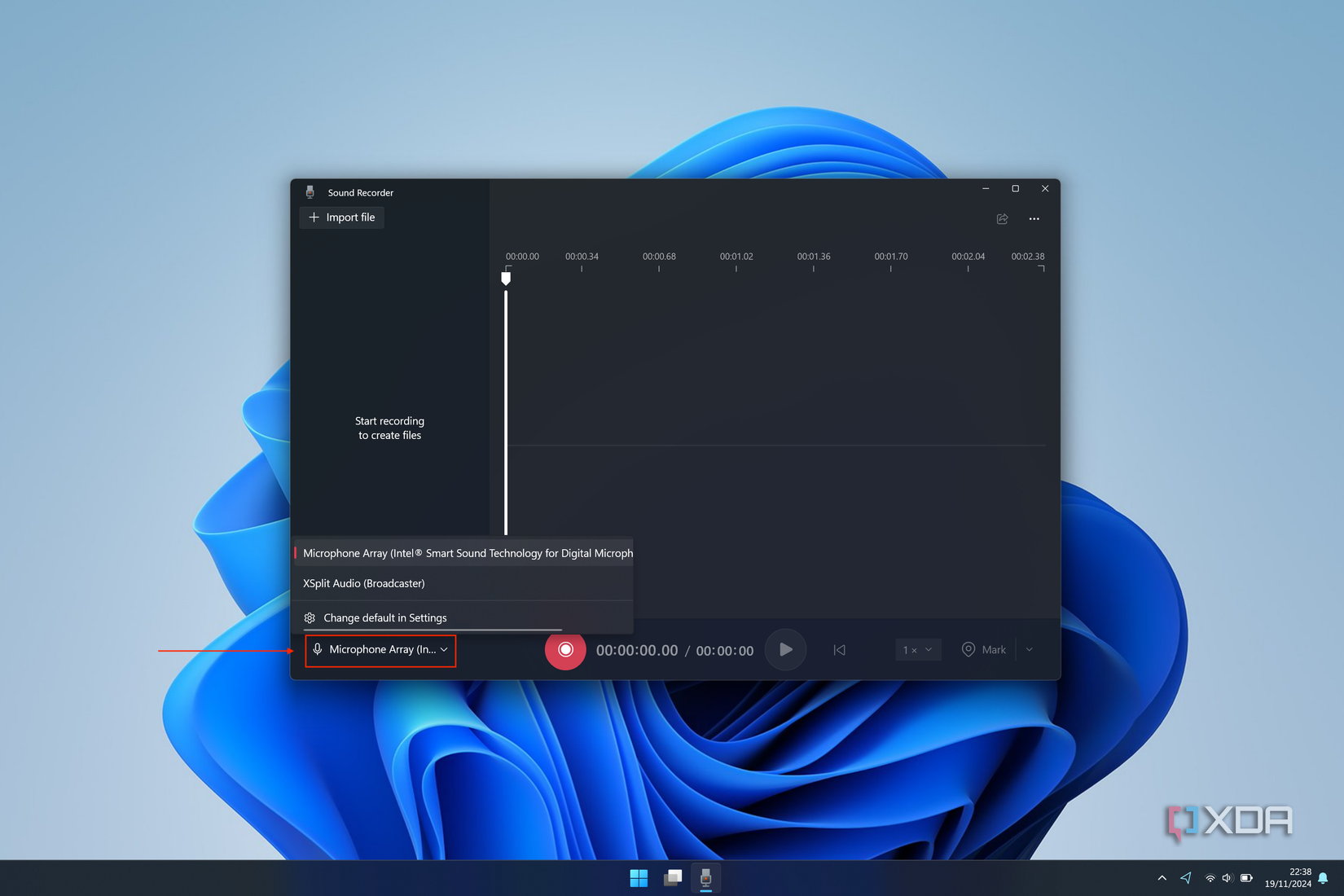Viewport: 1344px width, 896px height.
Task: Click the Sound Recorder title bar icon
Action: click(310, 192)
